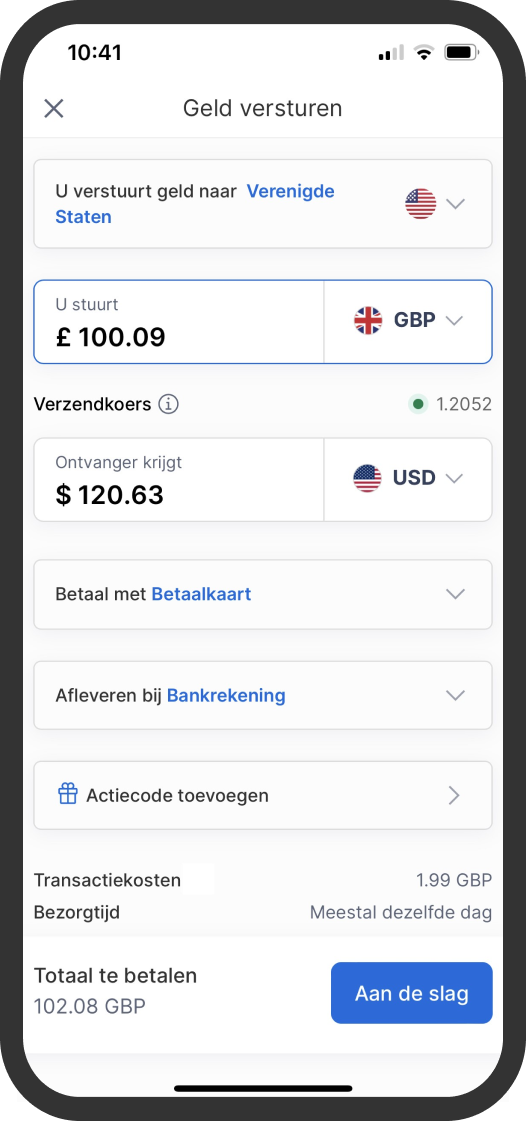
Task: Tap the US flag next to USD
Action: point(367,478)
